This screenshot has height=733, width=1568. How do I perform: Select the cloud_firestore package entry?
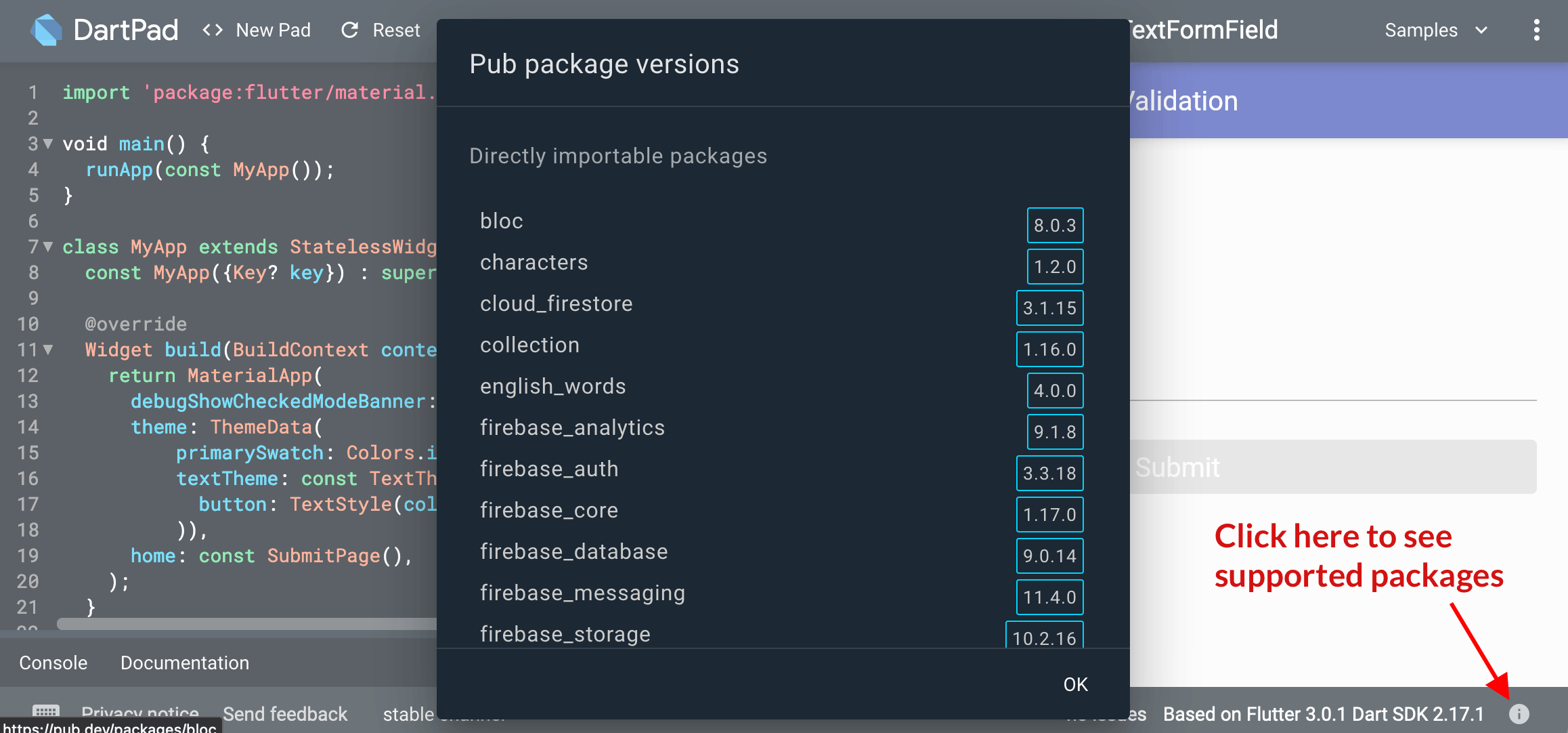556,303
